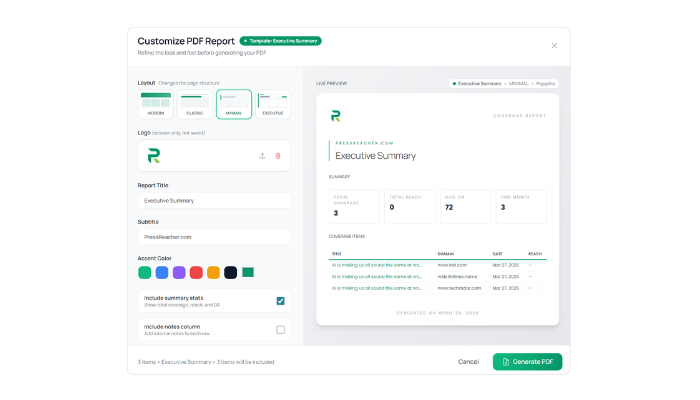Toggle Include summary stats checkbox
Screen dimensions: 700x400
pos(280,301)
